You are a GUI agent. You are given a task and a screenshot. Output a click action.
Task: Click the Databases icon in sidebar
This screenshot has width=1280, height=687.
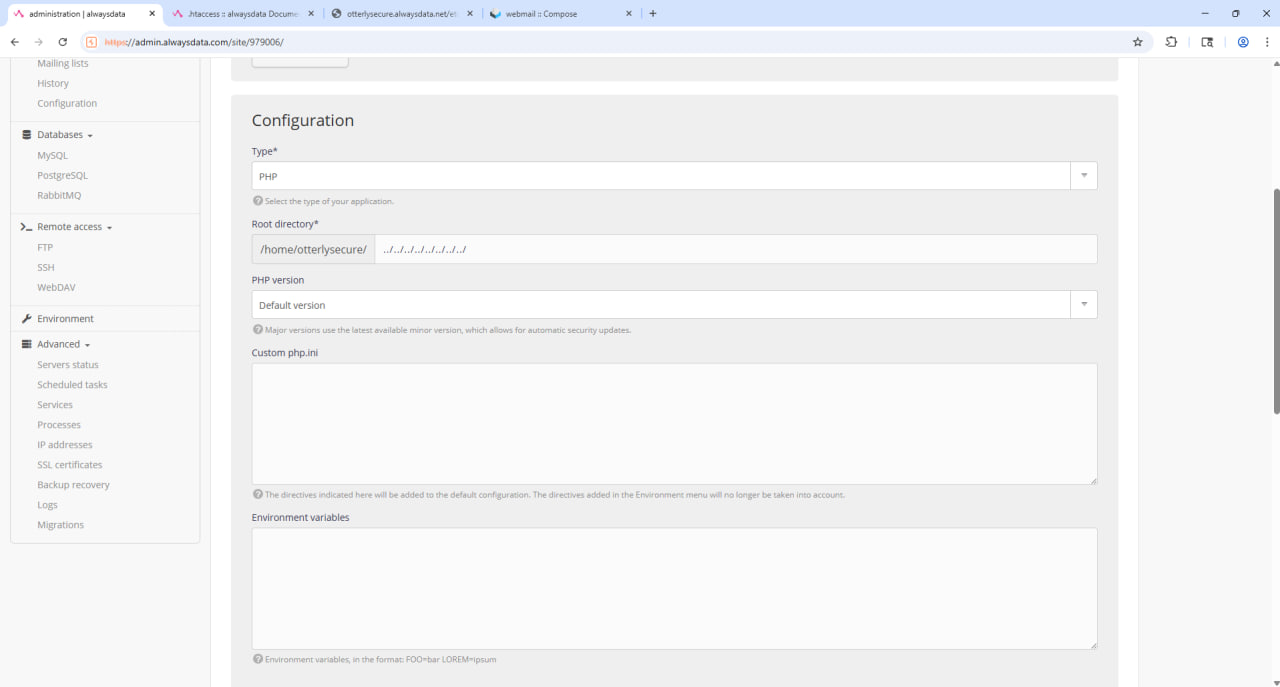click(27, 135)
